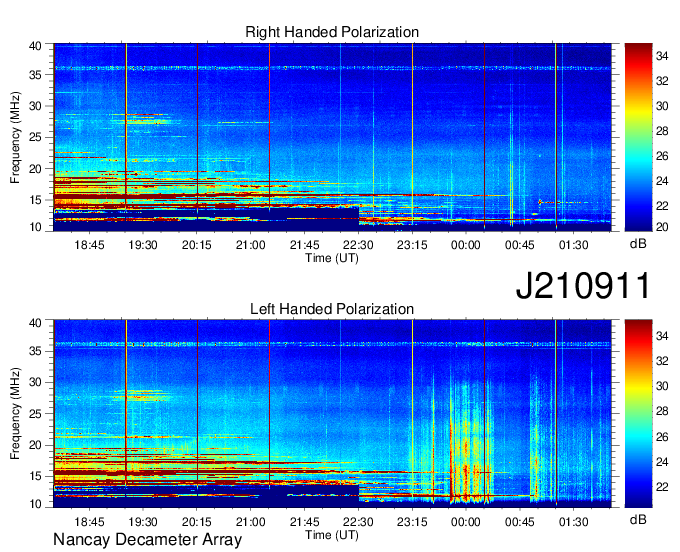The height and width of the screenshot is (552, 680).
Task: Click the 21:00 time tick of the Left Handed panel
Action: click(x=251, y=521)
